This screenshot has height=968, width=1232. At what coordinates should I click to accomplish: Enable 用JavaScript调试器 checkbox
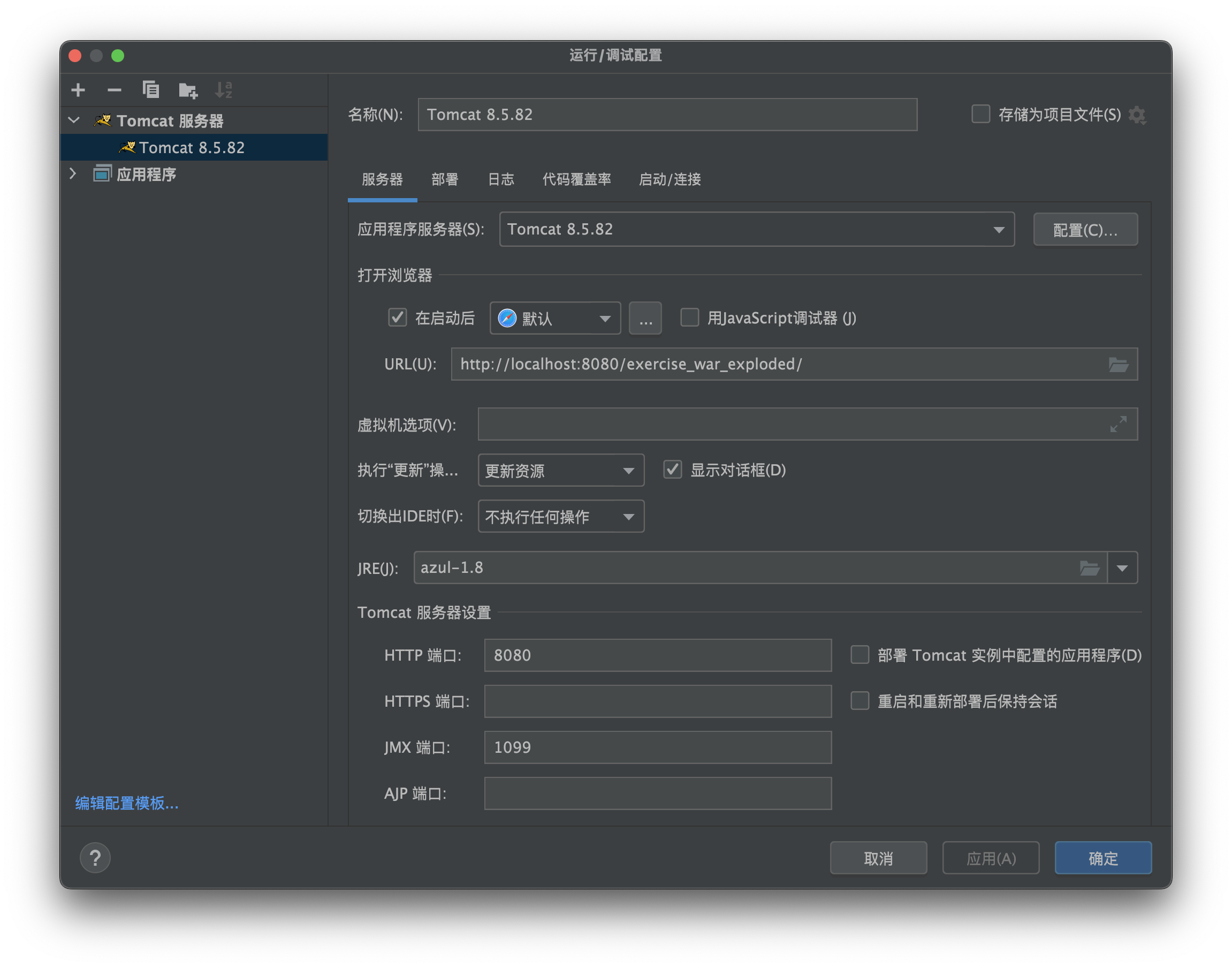pos(689,317)
